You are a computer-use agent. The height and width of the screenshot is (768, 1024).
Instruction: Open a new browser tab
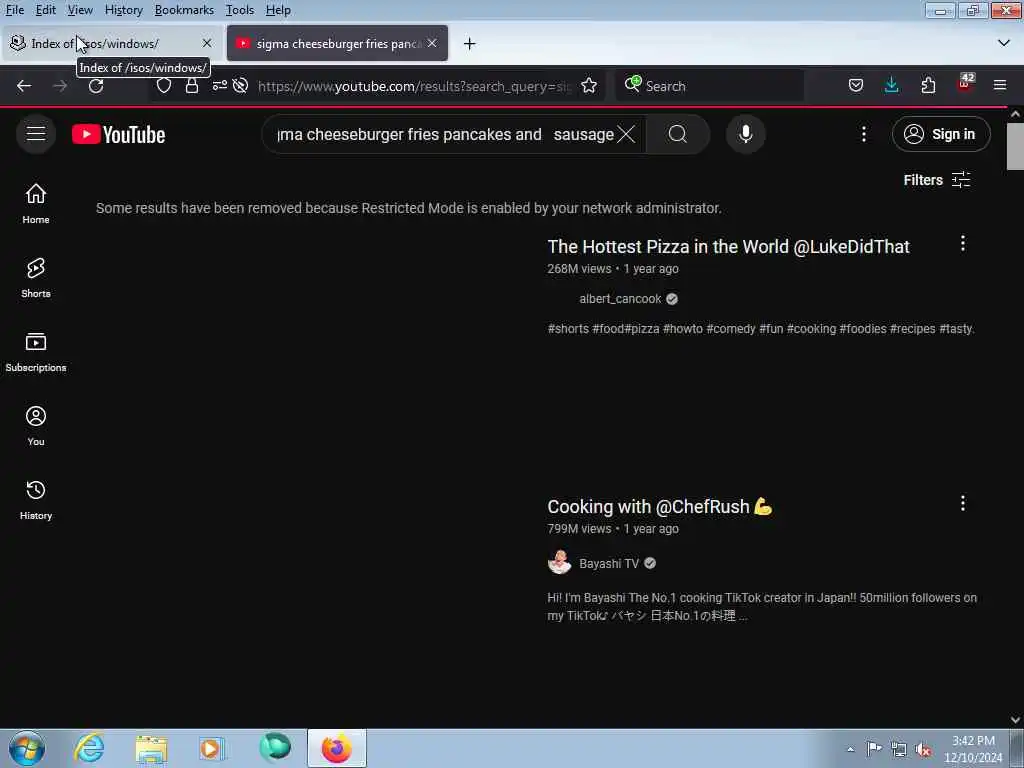coord(470,44)
